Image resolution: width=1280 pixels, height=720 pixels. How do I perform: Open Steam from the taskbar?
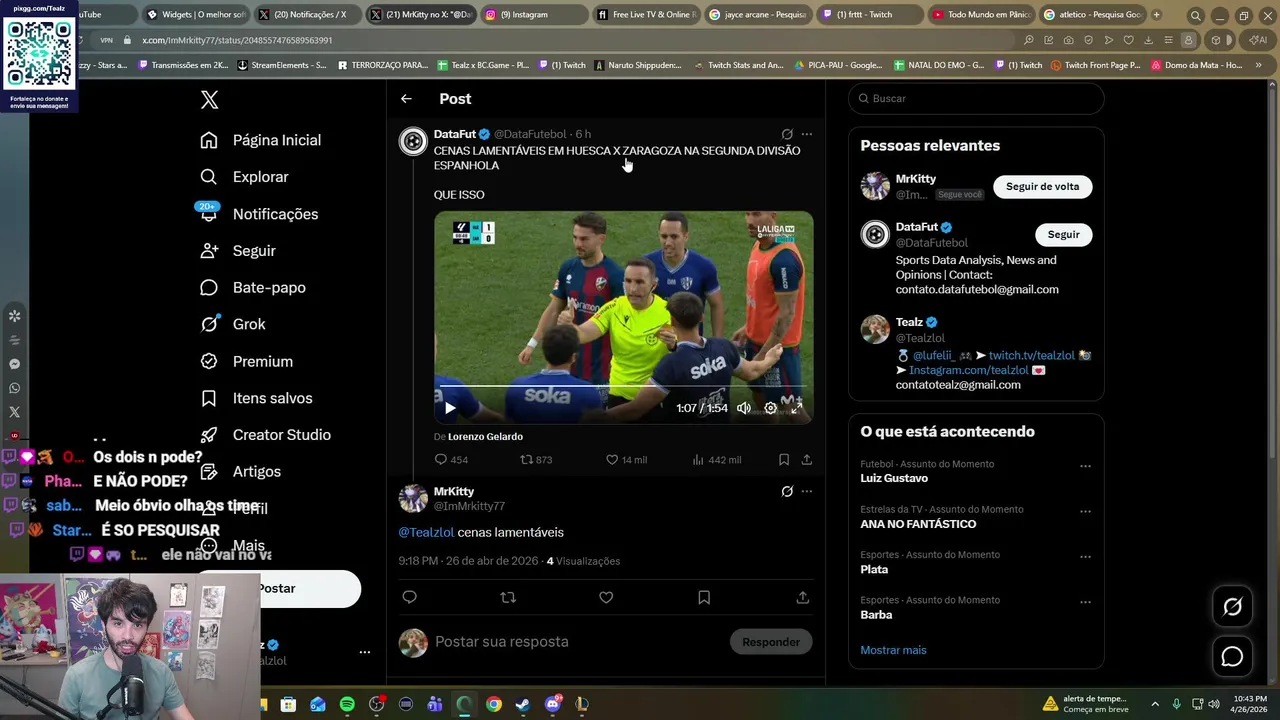coord(523,704)
